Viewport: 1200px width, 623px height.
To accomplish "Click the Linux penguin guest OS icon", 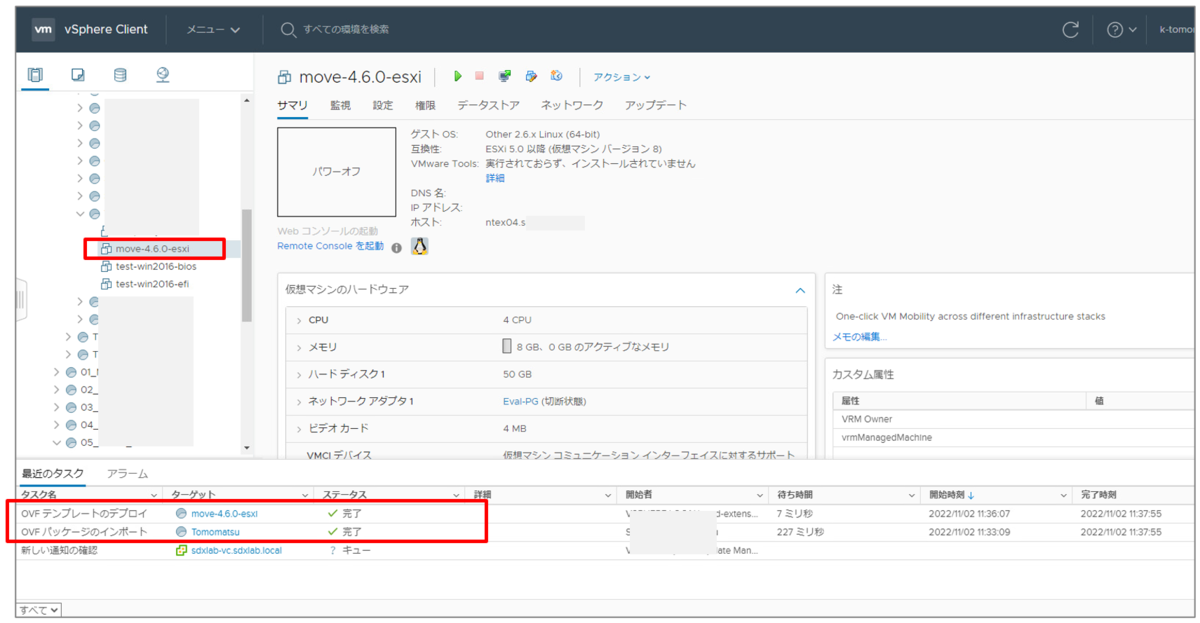I will (420, 246).
